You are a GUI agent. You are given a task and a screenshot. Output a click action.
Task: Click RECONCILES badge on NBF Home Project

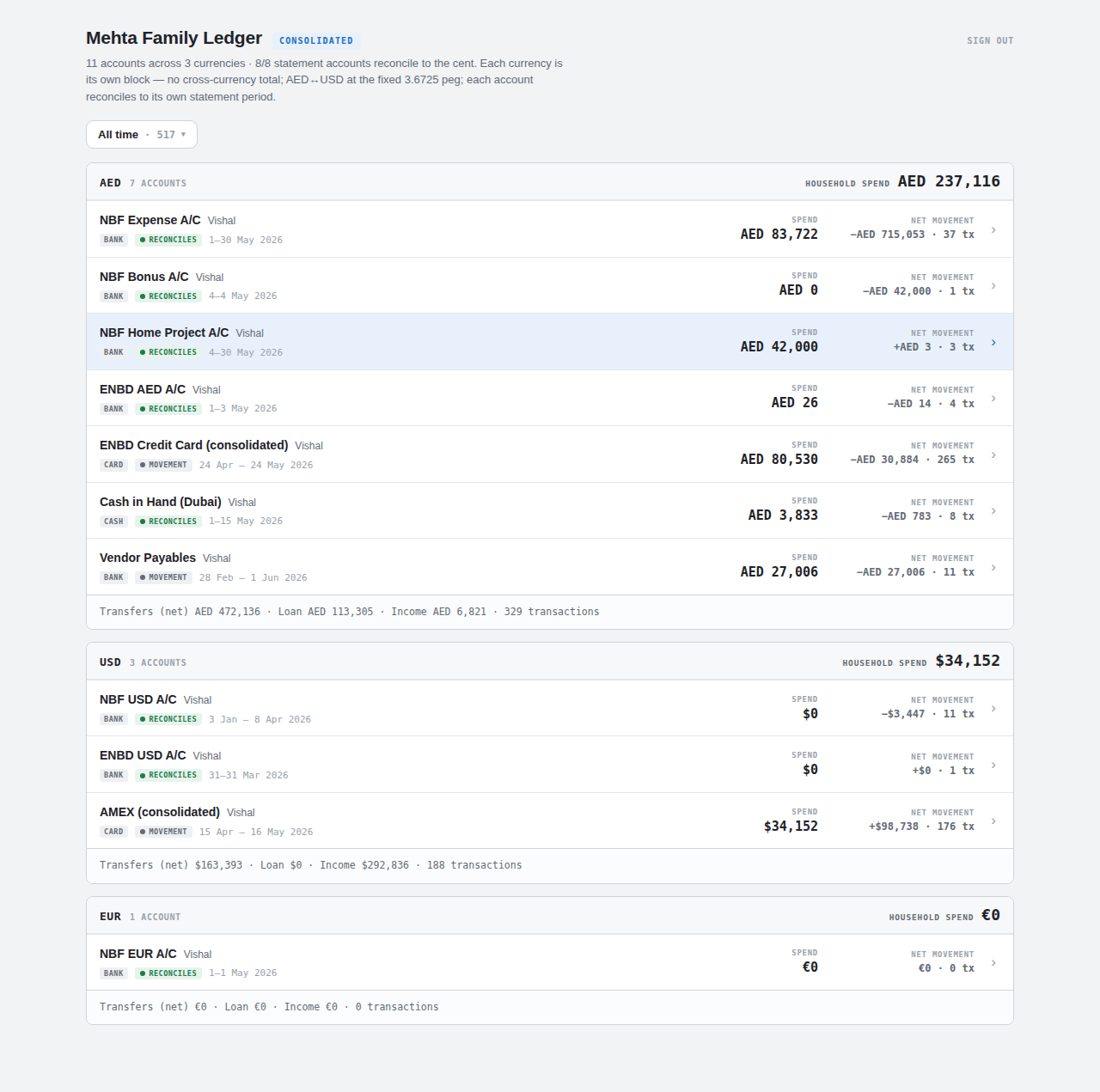point(168,352)
